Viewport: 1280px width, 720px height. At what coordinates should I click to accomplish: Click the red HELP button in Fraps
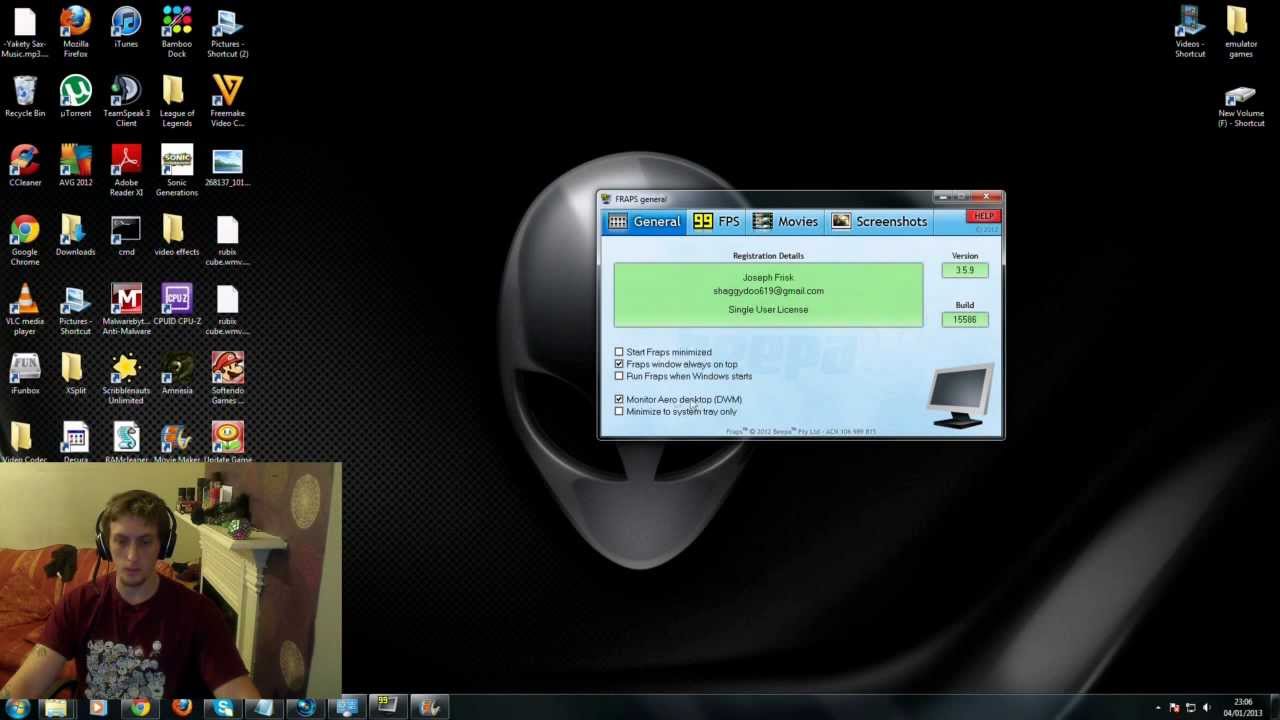tap(983, 217)
